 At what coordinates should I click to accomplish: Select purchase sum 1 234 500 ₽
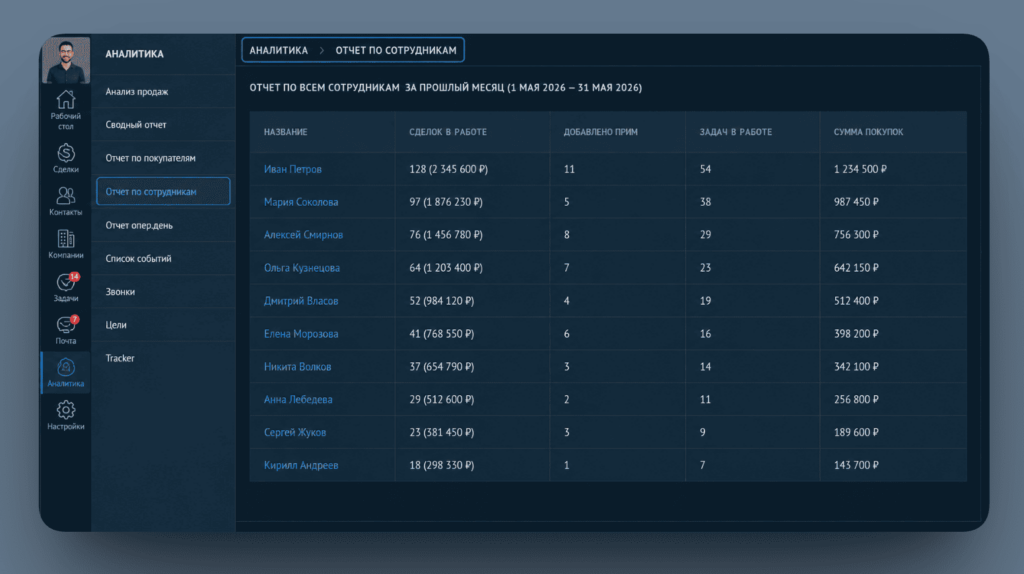(860, 169)
